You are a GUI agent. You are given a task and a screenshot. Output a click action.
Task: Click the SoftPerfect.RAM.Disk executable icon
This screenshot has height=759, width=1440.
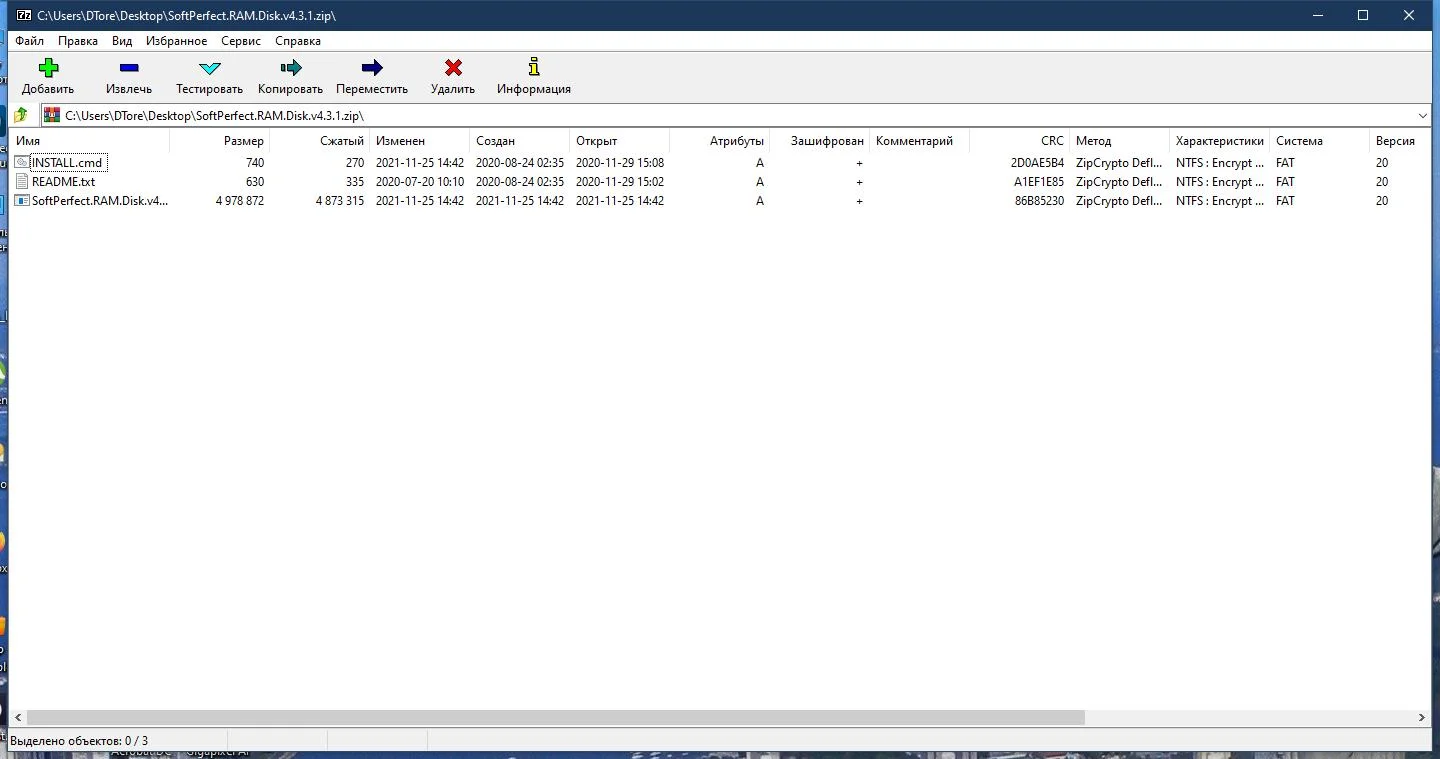click(23, 200)
